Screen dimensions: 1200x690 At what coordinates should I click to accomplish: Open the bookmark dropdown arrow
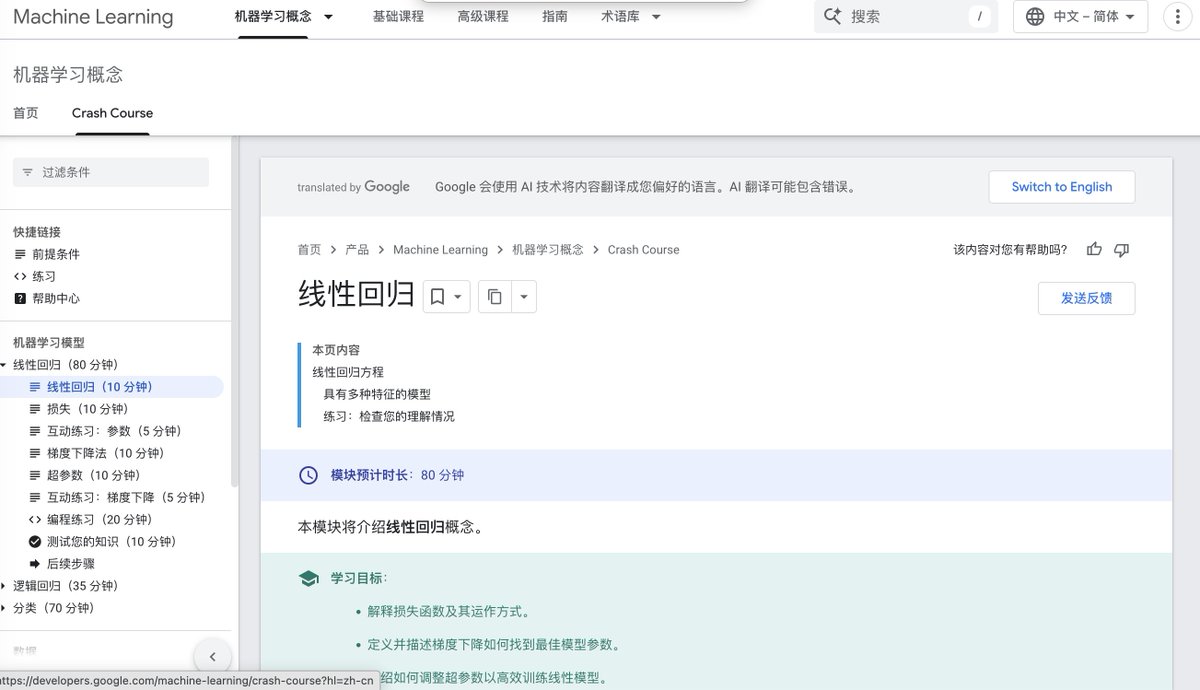[x=458, y=296]
